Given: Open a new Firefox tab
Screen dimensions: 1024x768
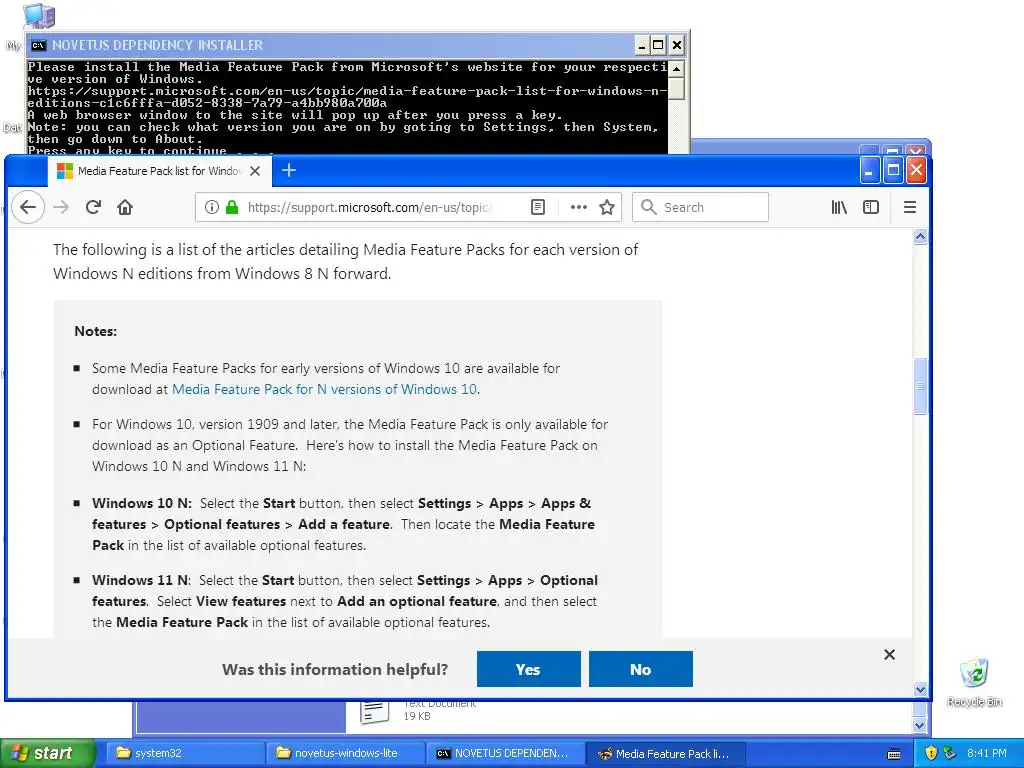Looking at the screenshot, I should (289, 170).
